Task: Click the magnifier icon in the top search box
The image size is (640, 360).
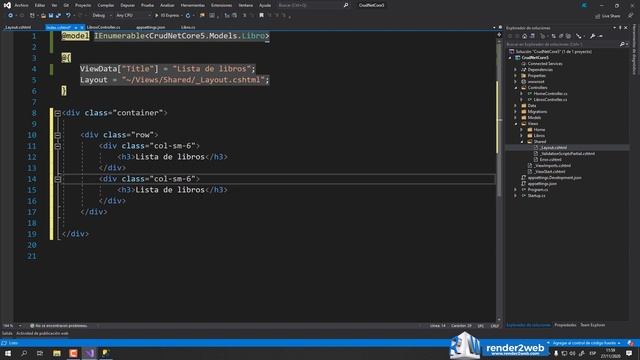Action: 346,5
